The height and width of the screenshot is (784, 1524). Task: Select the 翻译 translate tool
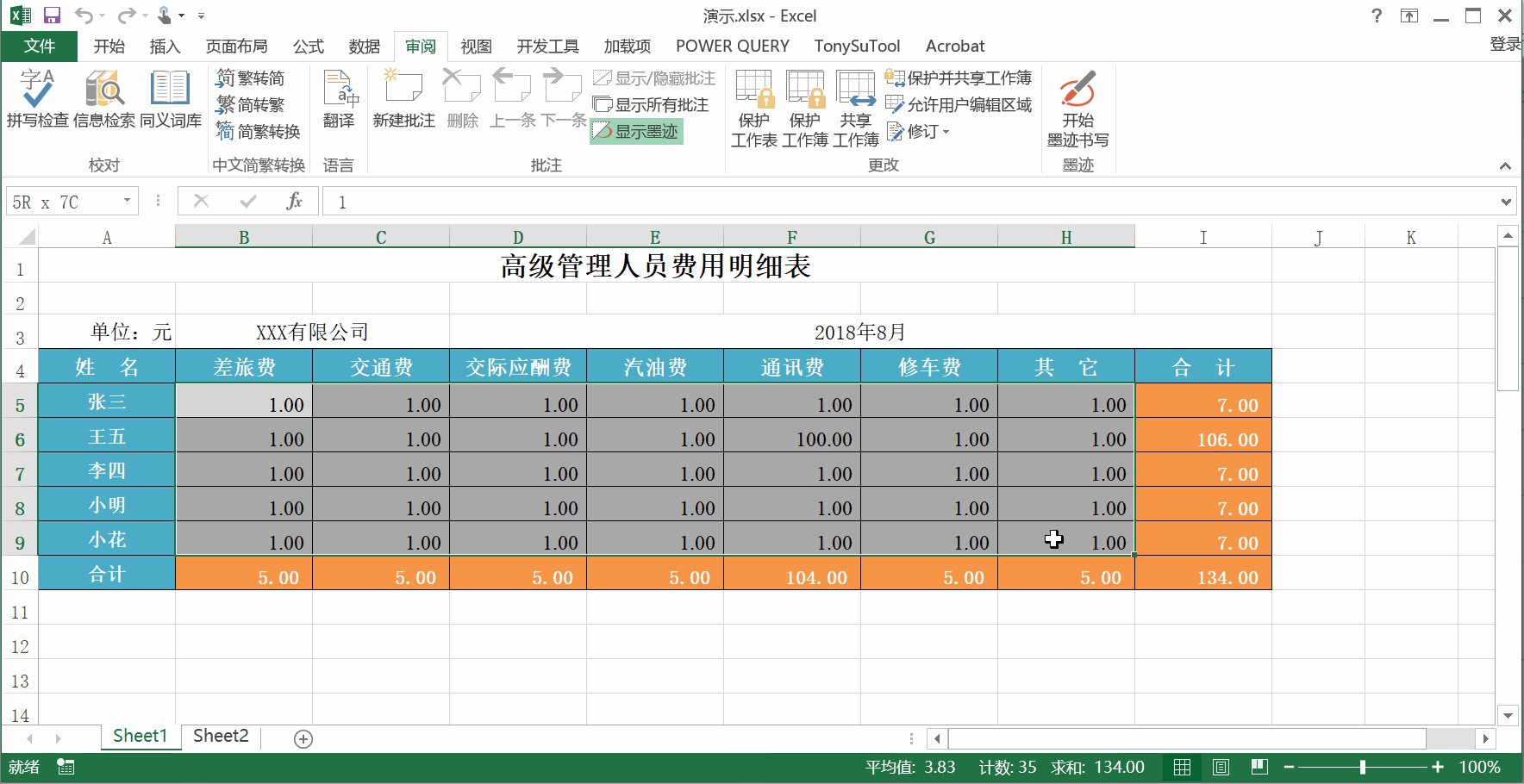coord(340,103)
